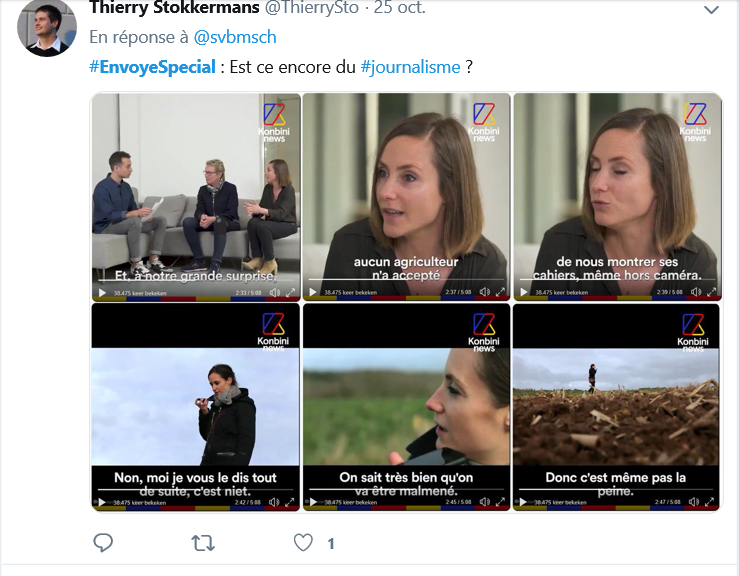Play the 'aucun agriculteur n'a accepté' video

[312, 293]
